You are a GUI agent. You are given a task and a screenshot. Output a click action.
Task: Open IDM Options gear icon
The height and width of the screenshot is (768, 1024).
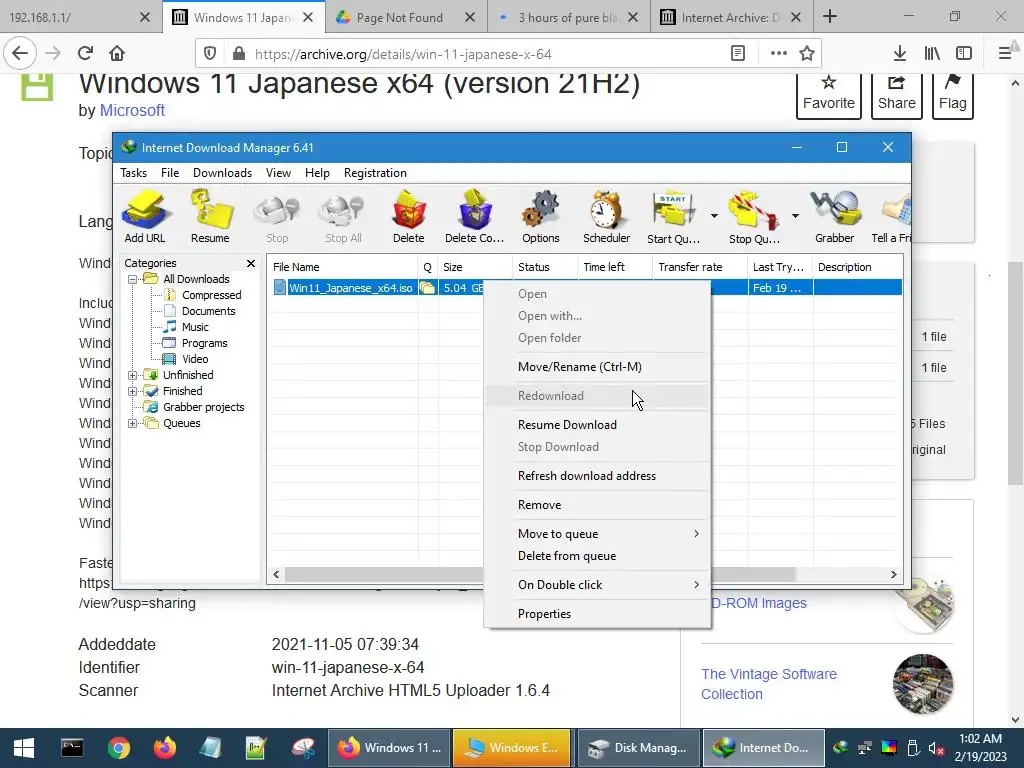click(541, 217)
